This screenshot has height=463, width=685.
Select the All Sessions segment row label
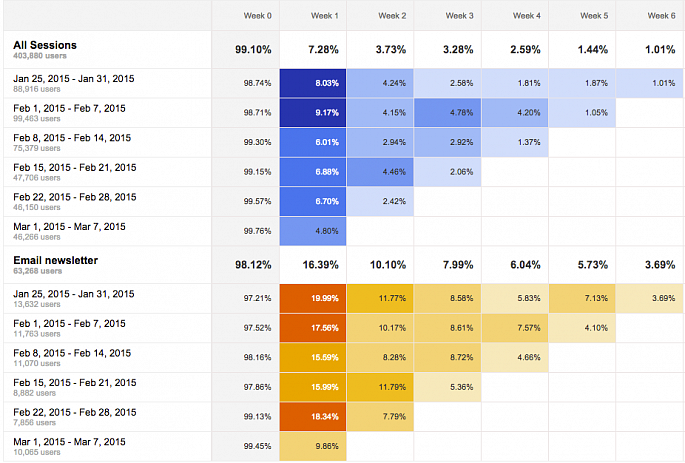point(46,45)
